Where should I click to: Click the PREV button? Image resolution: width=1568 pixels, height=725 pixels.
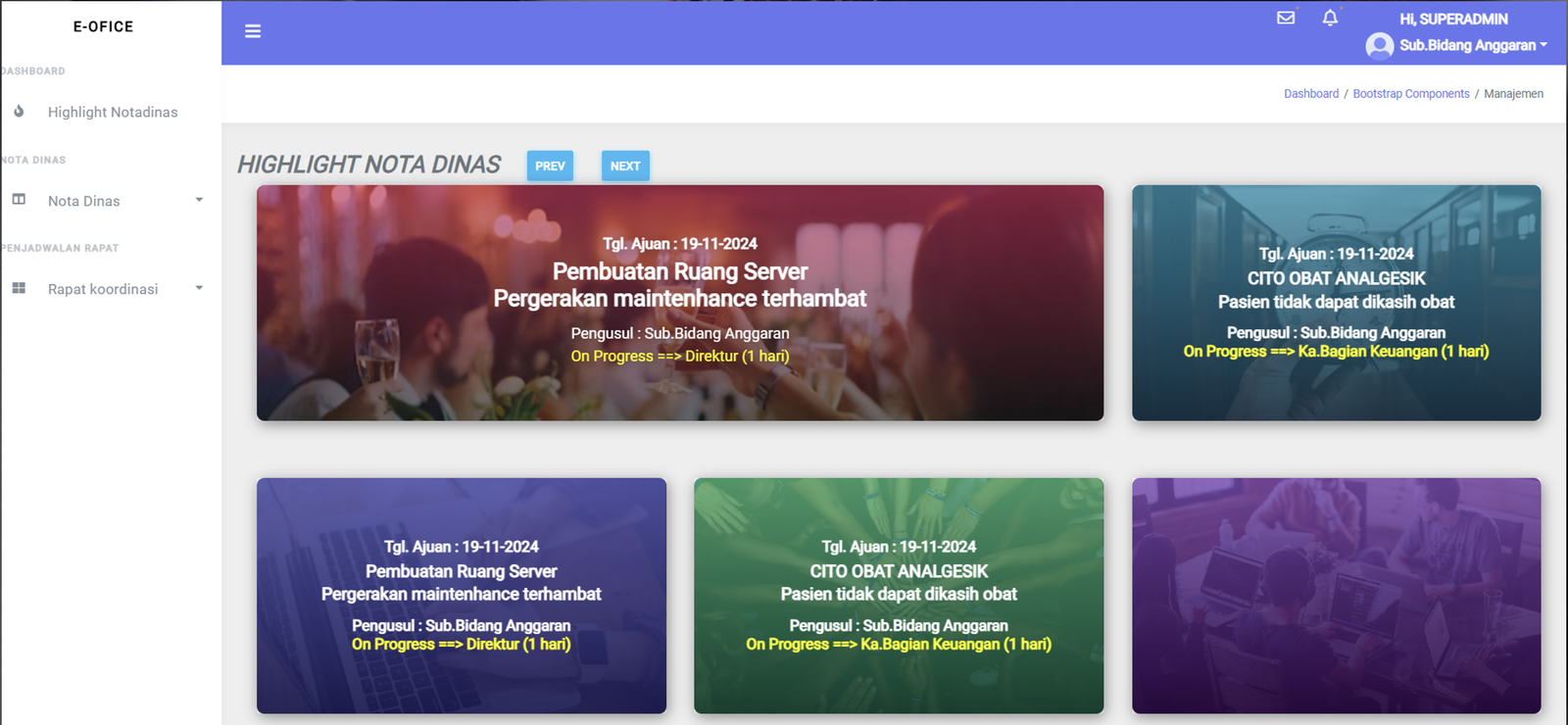550,166
